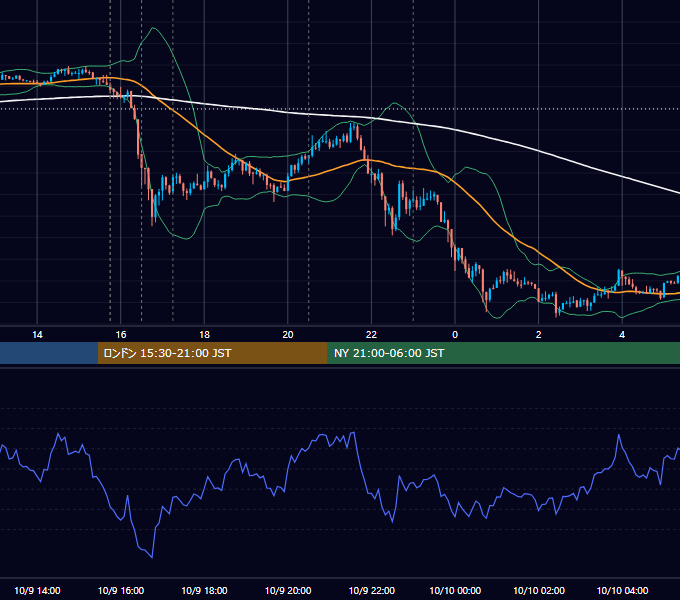Click the 10/9 14:00 indicator axis label
Screen dimensions: 680x600
pyautogui.click(x=37, y=590)
